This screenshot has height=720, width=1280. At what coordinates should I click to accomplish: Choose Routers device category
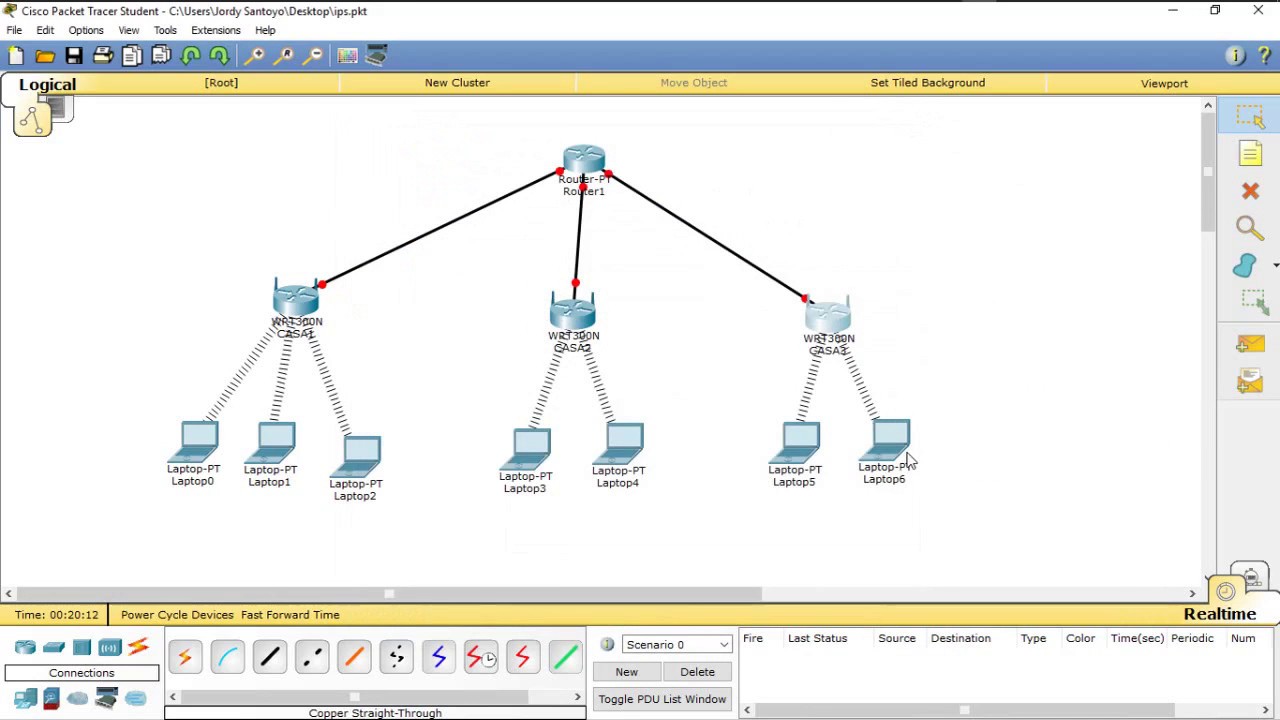pos(25,647)
